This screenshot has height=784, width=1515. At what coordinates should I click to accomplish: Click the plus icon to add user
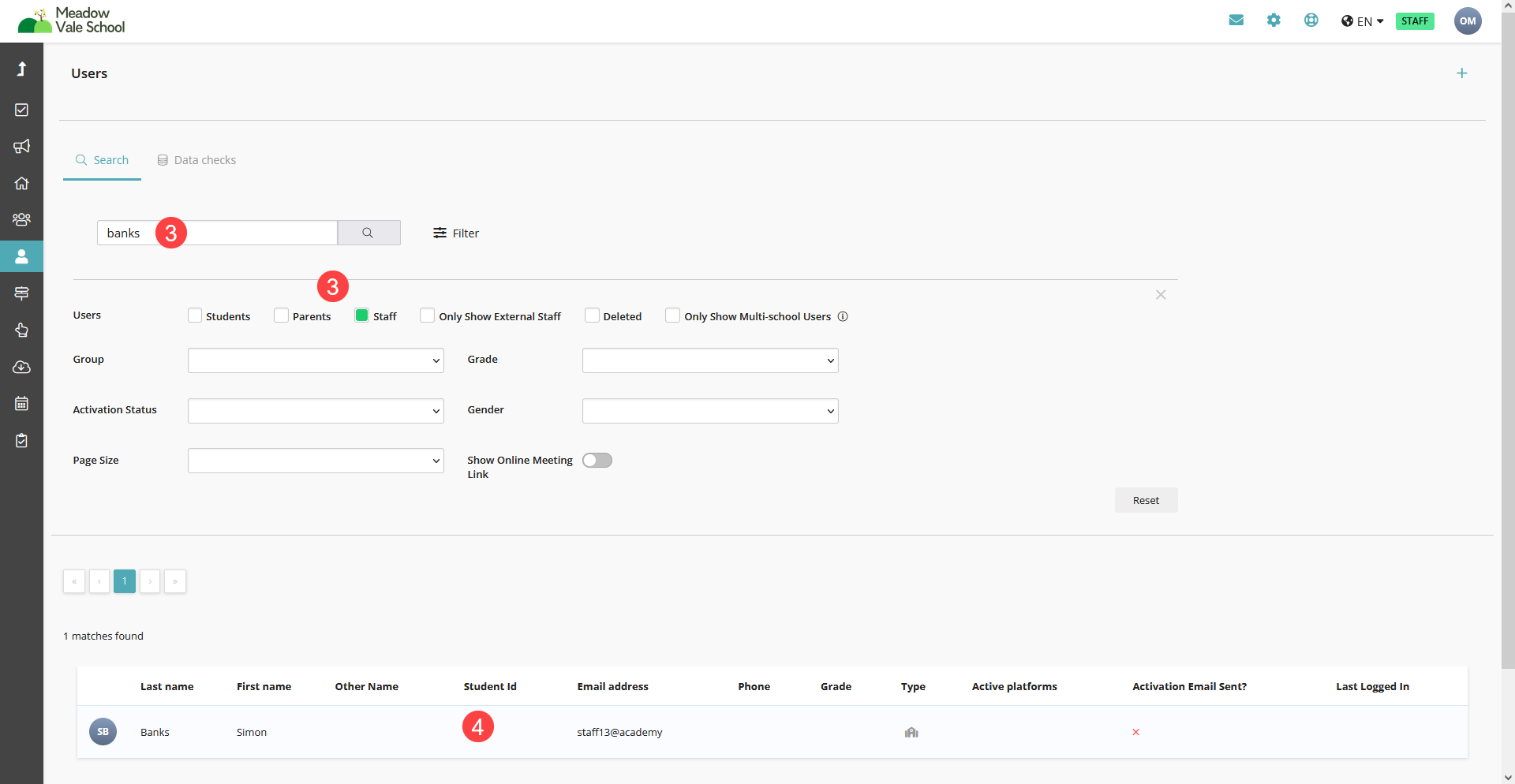[x=1462, y=73]
